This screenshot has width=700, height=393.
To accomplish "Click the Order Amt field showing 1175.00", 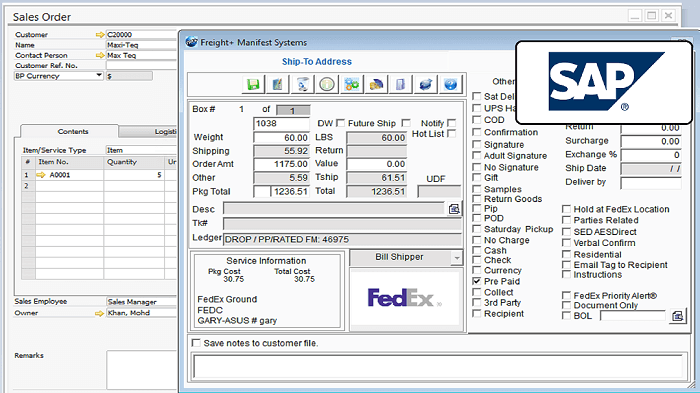I will pyautogui.click(x=282, y=164).
